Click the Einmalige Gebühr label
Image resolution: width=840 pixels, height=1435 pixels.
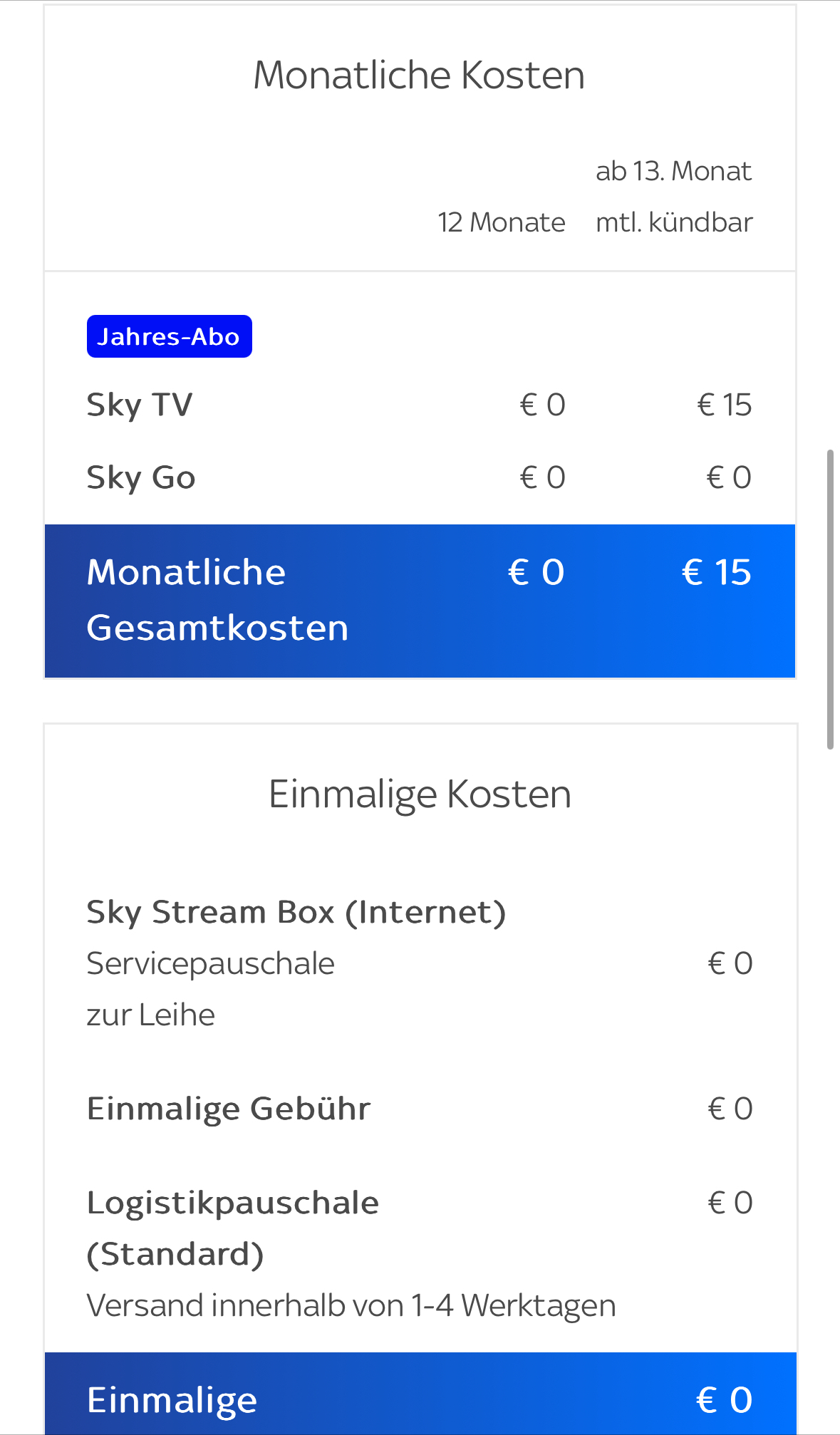(x=229, y=1109)
